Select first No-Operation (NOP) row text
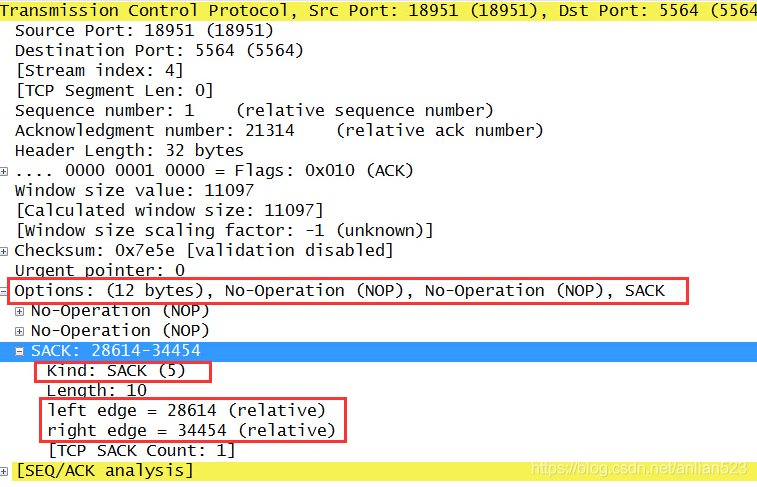757x487 pixels. point(120,311)
